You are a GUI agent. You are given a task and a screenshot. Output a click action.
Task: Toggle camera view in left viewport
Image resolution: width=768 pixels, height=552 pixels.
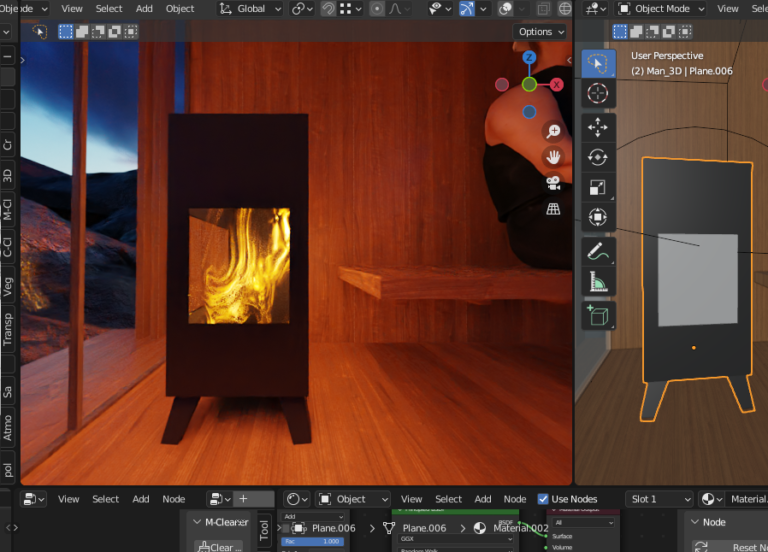552,184
